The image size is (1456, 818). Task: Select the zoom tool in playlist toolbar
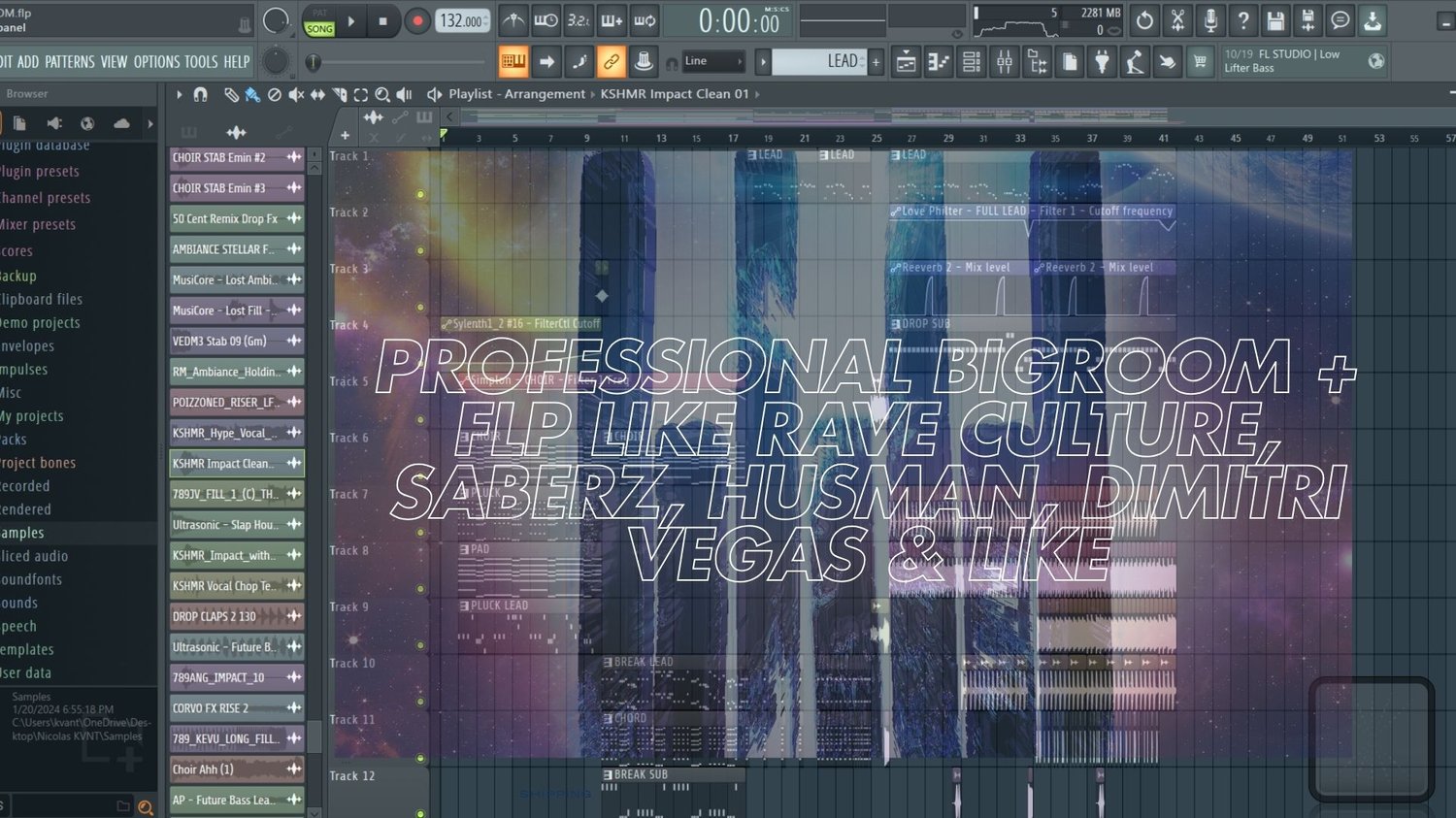[x=382, y=94]
